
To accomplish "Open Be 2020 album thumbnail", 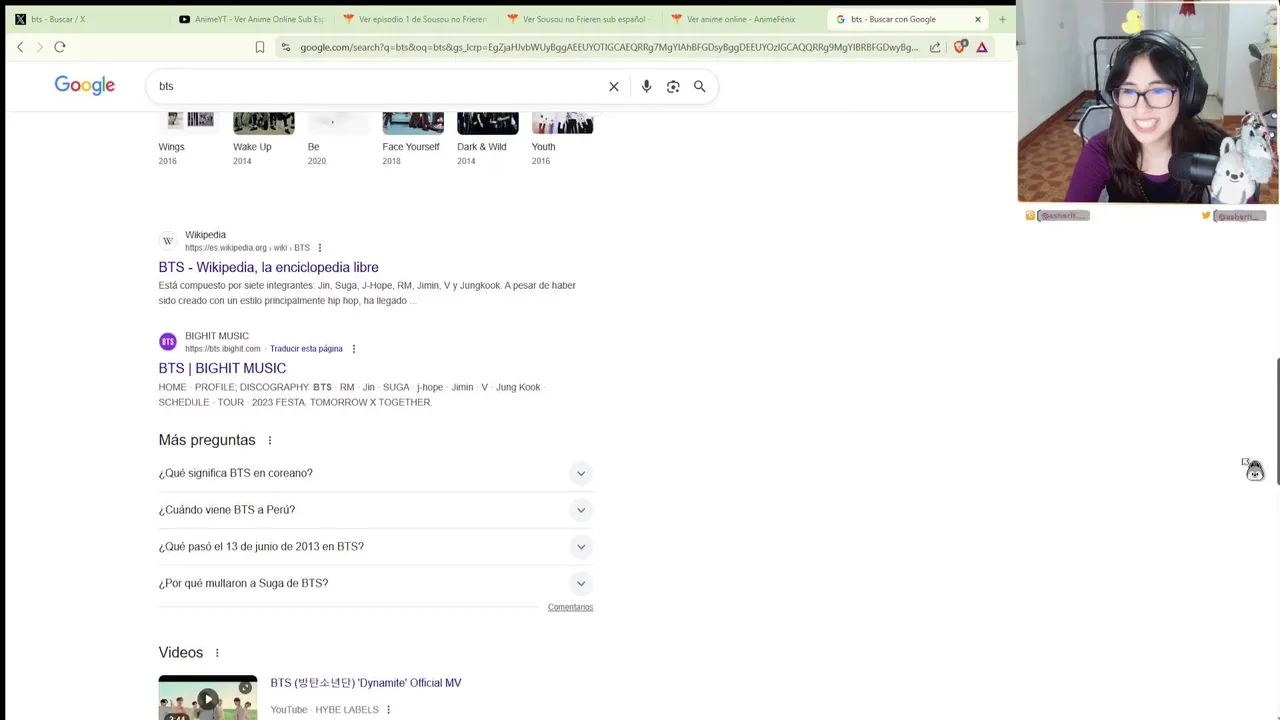I will pyautogui.click(x=338, y=124).
